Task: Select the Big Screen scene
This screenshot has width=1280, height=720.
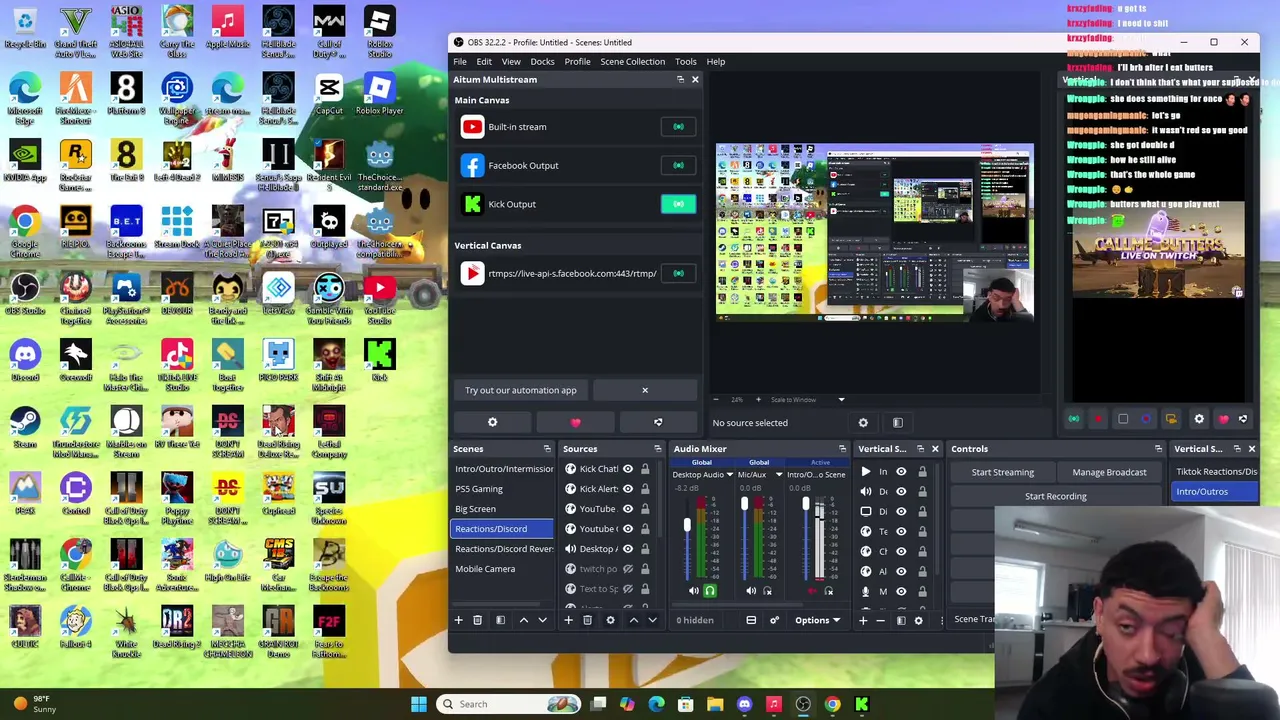Action: click(503, 509)
